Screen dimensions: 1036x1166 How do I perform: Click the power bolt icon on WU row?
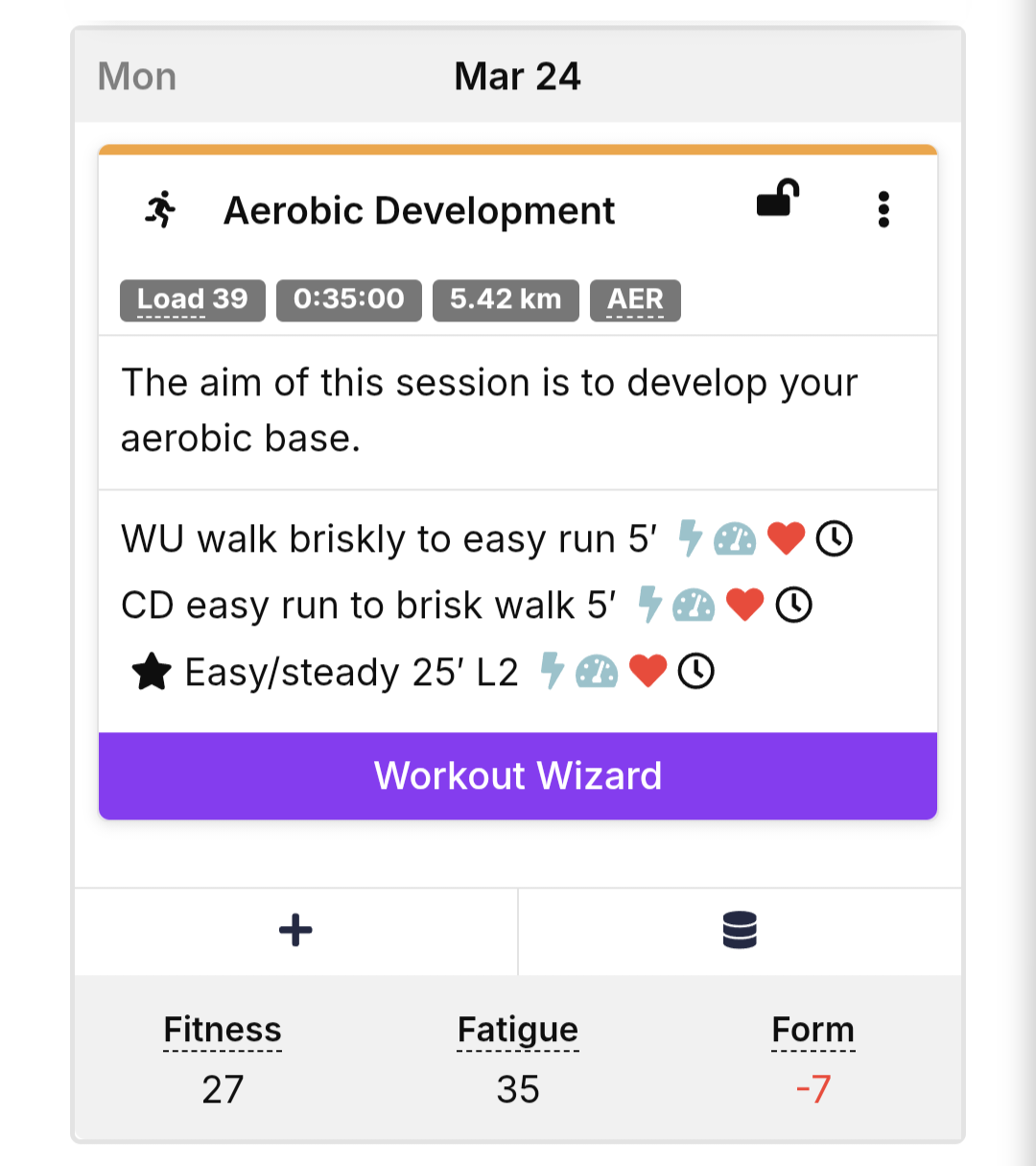point(690,538)
